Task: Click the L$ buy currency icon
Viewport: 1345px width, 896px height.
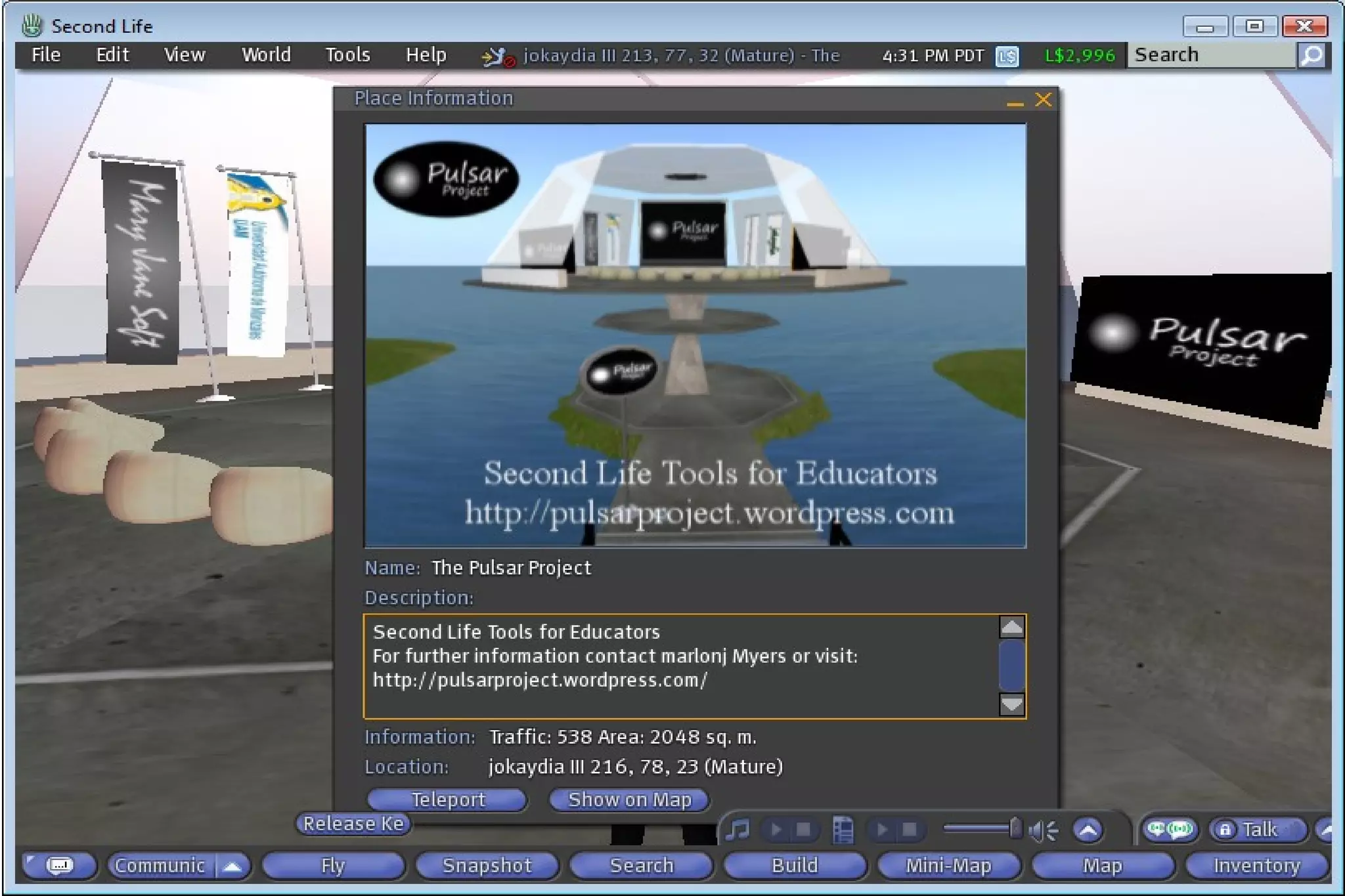Action: pyautogui.click(x=1006, y=56)
